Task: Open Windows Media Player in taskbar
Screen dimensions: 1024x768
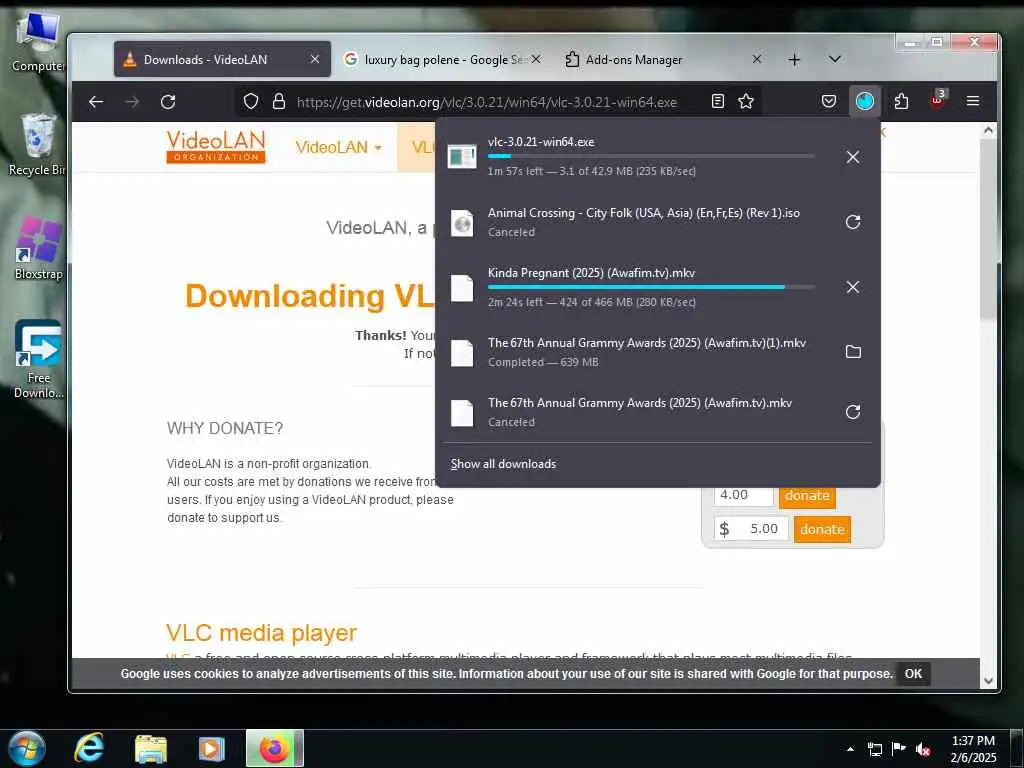Action: pos(211,748)
